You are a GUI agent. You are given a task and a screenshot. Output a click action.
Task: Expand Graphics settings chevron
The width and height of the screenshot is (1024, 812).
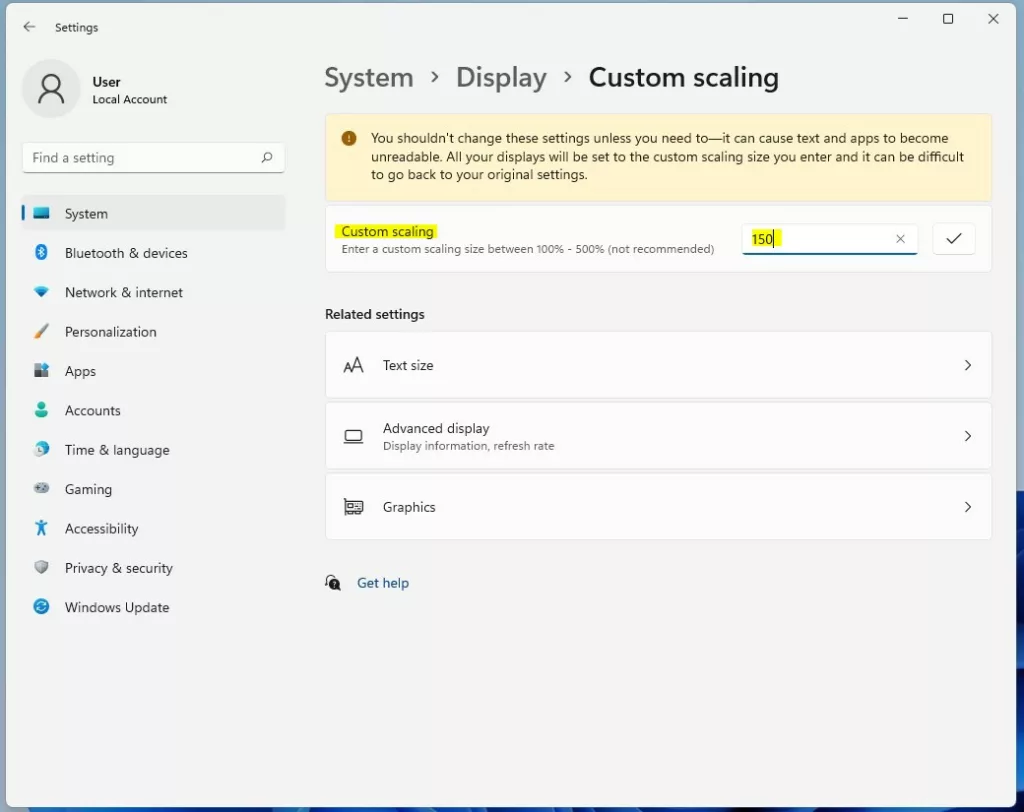(967, 507)
